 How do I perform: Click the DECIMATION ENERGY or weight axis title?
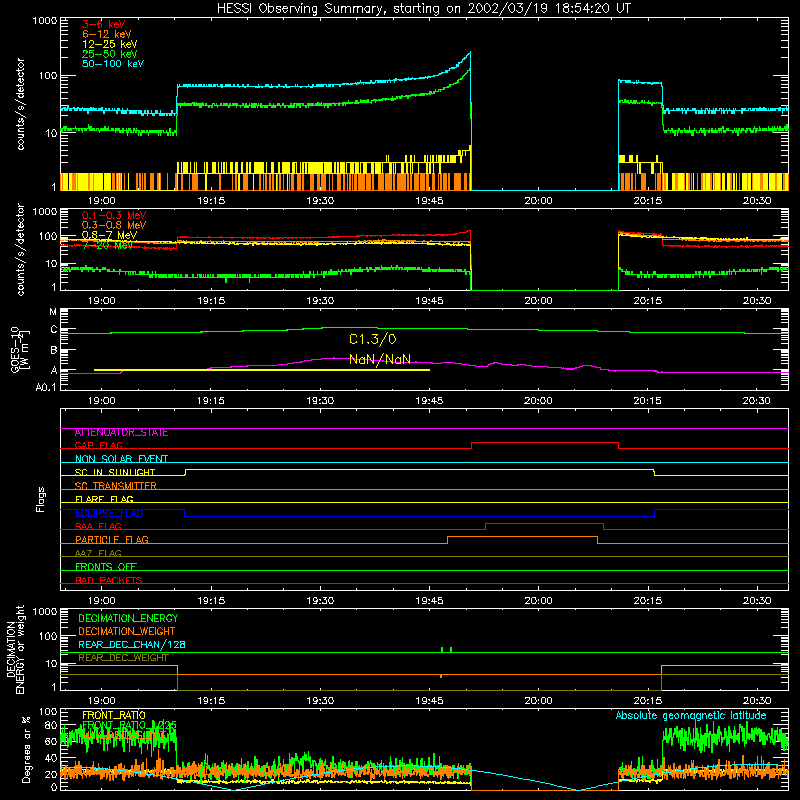tap(15, 649)
